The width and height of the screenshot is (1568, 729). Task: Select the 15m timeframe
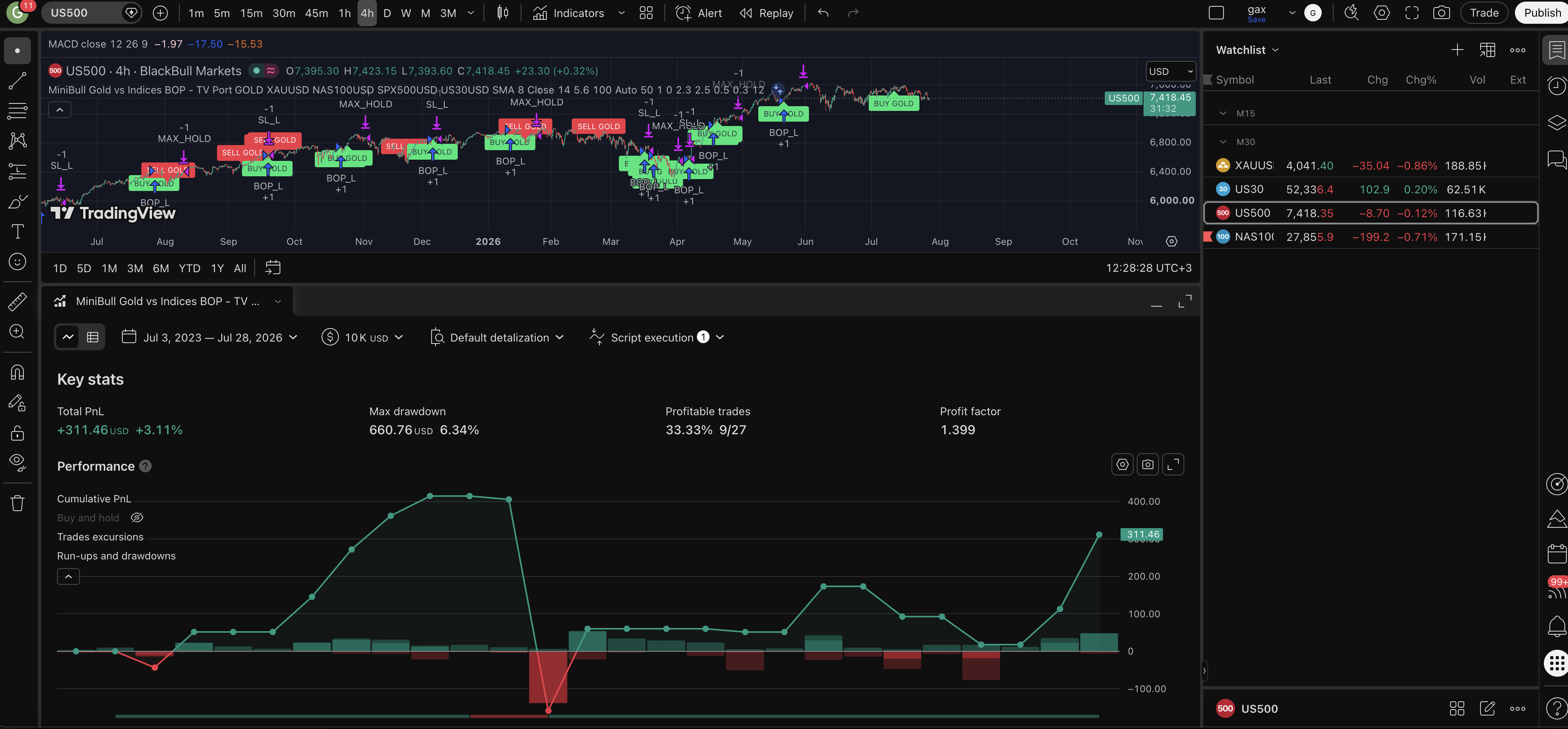(x=251, y=13)
